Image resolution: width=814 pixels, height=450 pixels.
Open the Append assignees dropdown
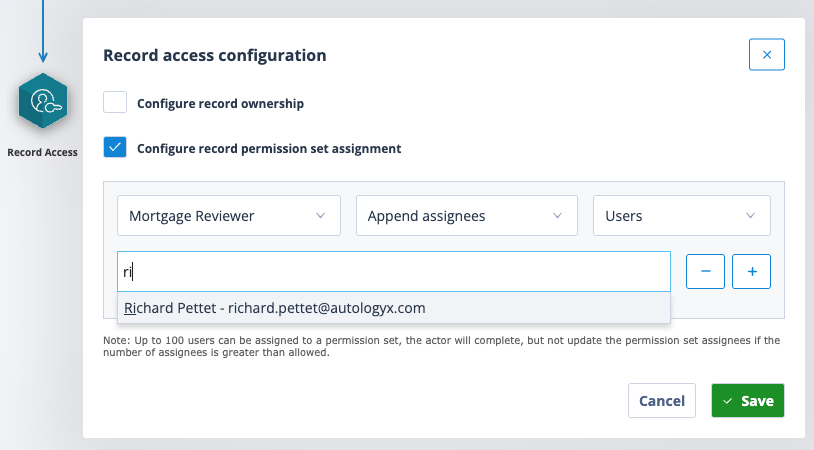click(x=467, y=215)
